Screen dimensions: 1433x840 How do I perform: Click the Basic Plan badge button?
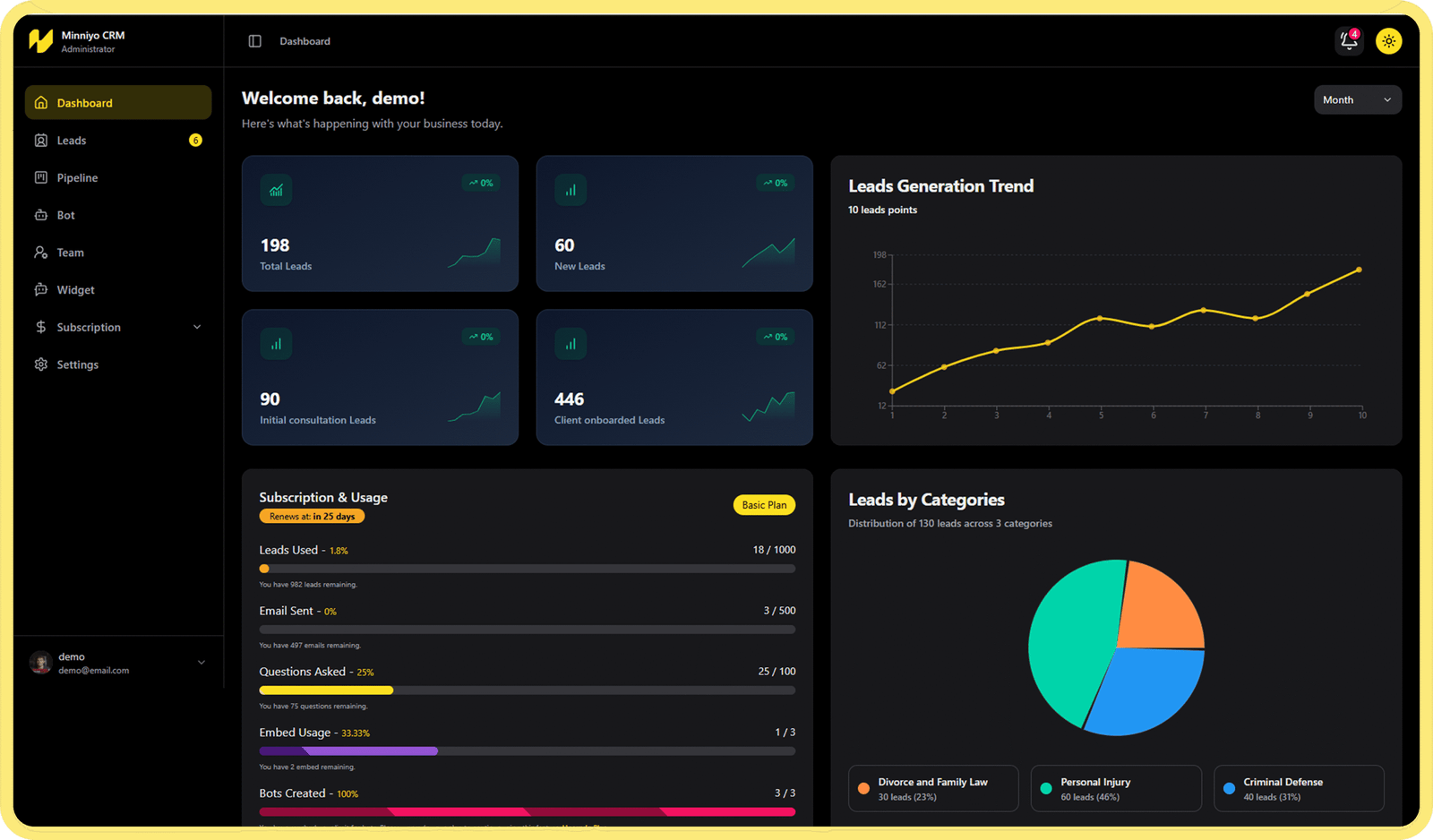[x=764, y=505]
